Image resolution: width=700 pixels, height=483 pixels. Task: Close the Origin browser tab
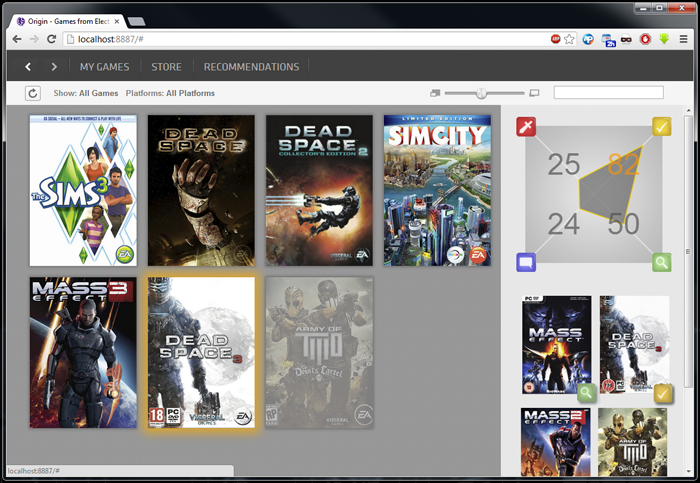117,21
